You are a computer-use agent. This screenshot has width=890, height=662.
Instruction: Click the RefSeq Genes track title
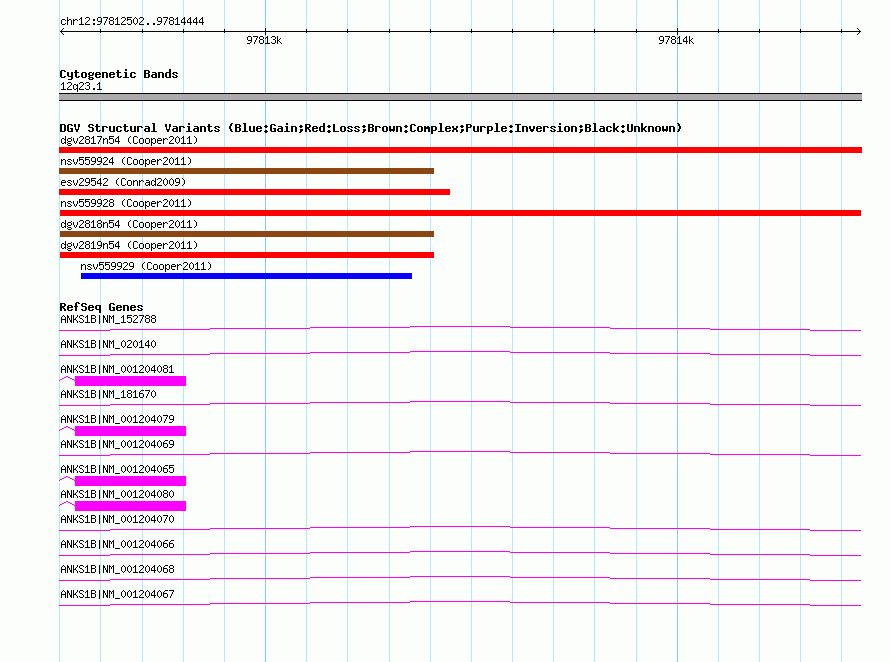point(102,307)
